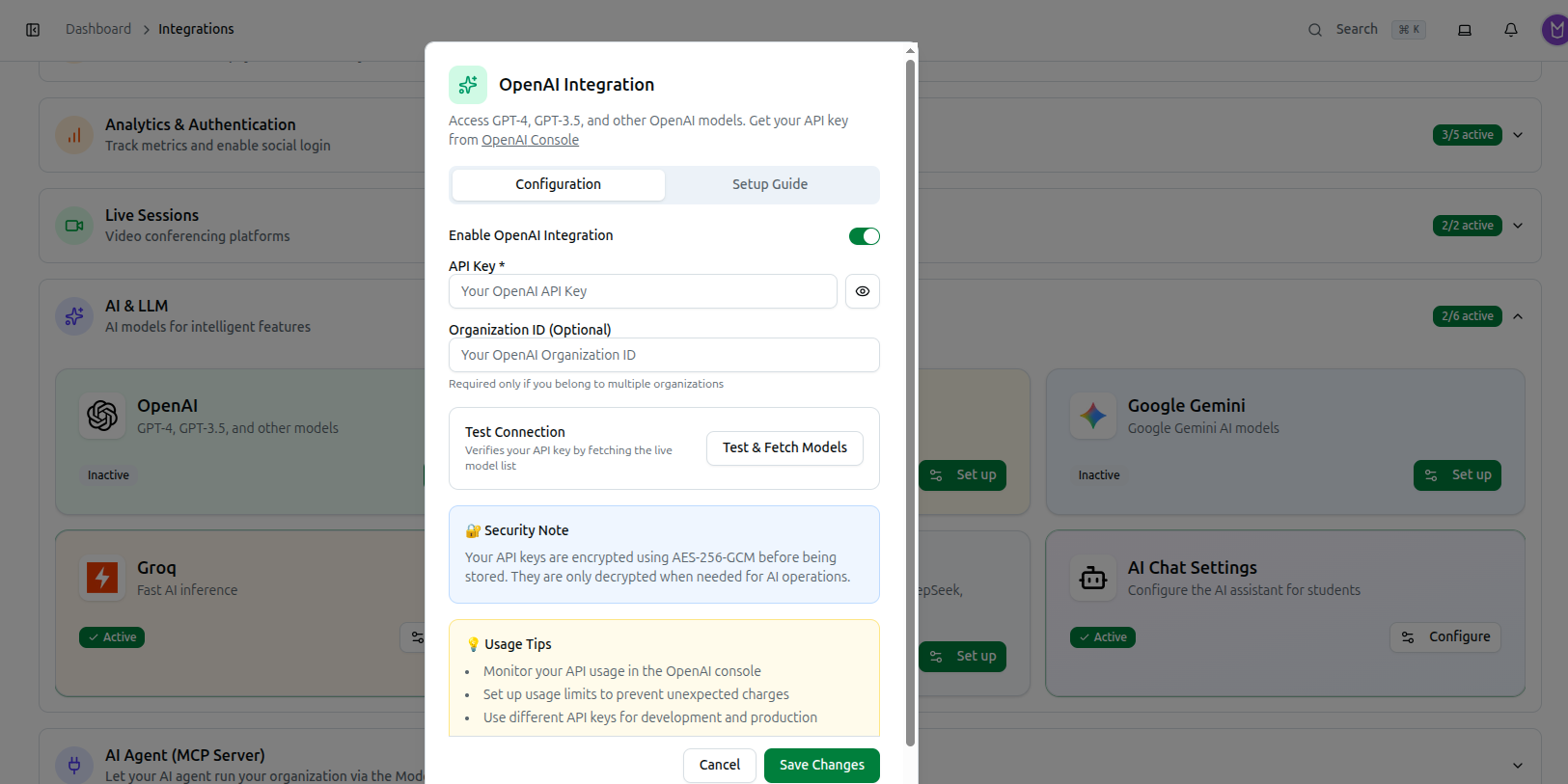Click Save Changes button
This screenshot has width=1568, height=784.
point(822,765)
